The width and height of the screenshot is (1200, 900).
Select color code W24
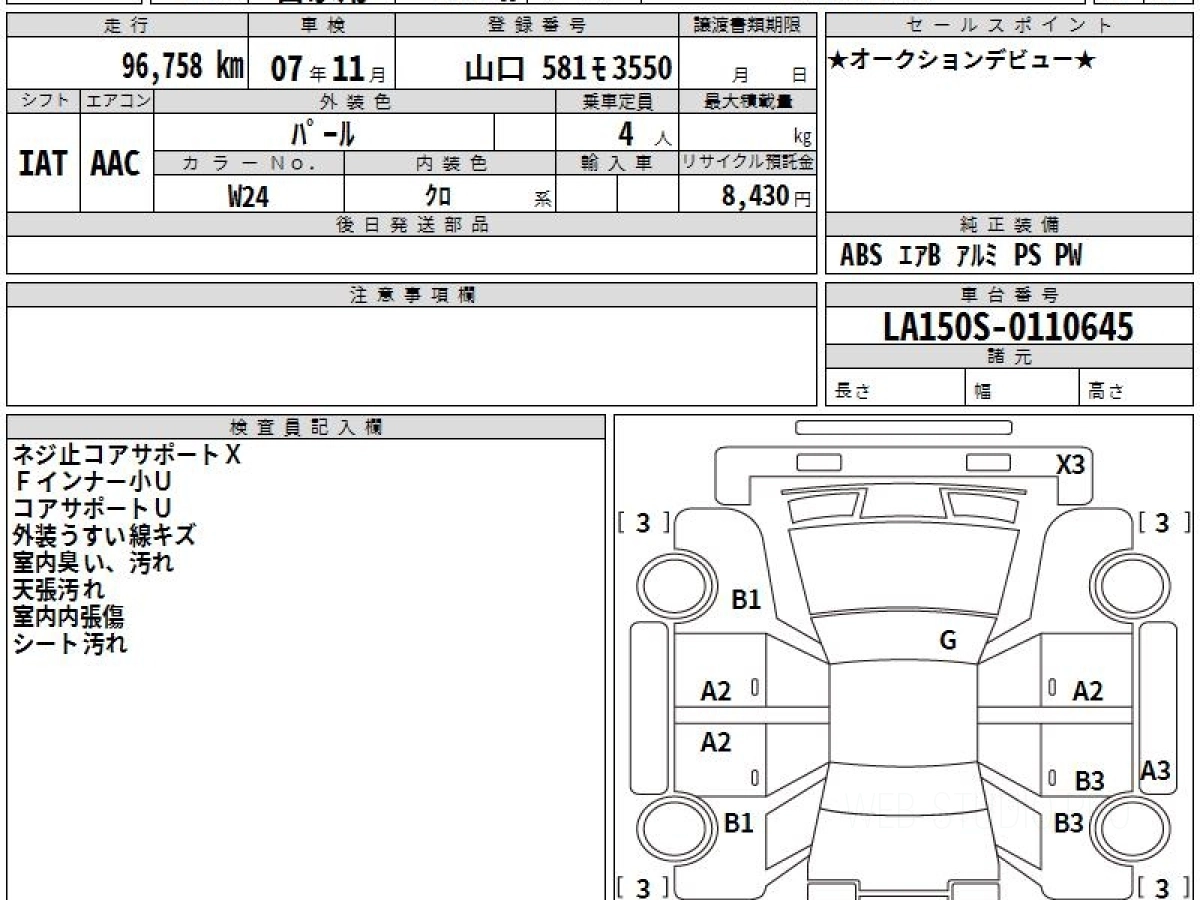click(x=248, y=196)
